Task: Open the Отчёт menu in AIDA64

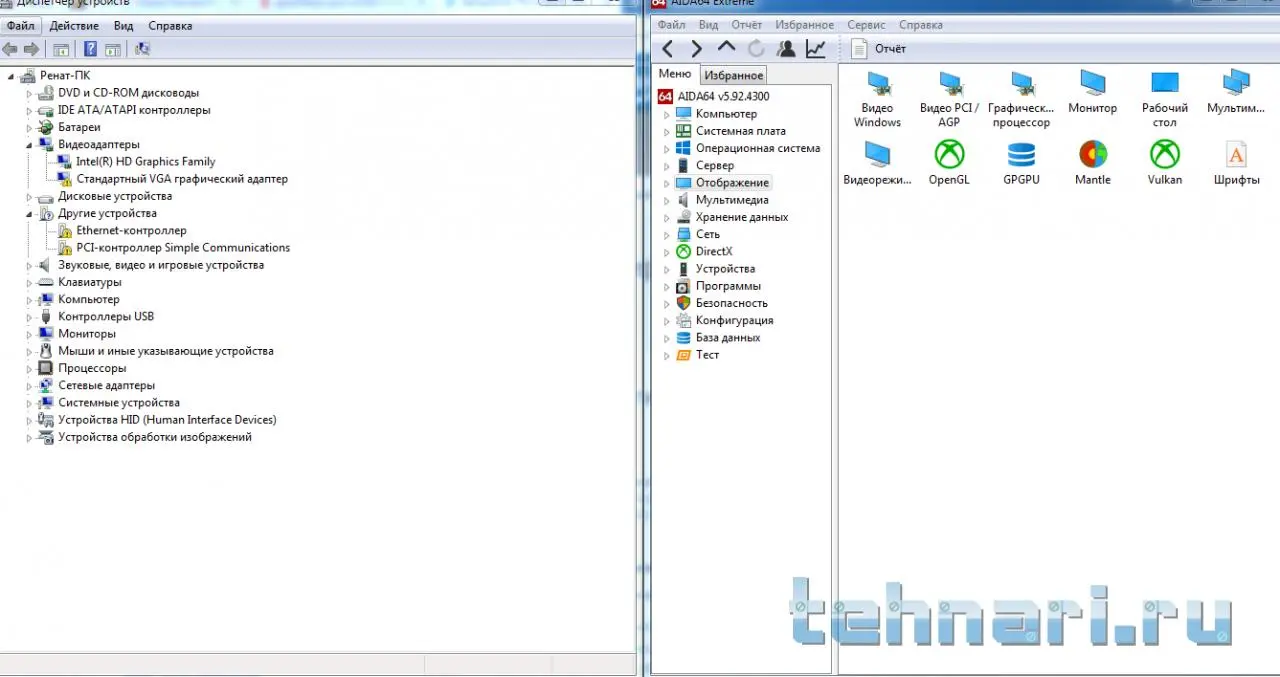Action: click(746, 25)
